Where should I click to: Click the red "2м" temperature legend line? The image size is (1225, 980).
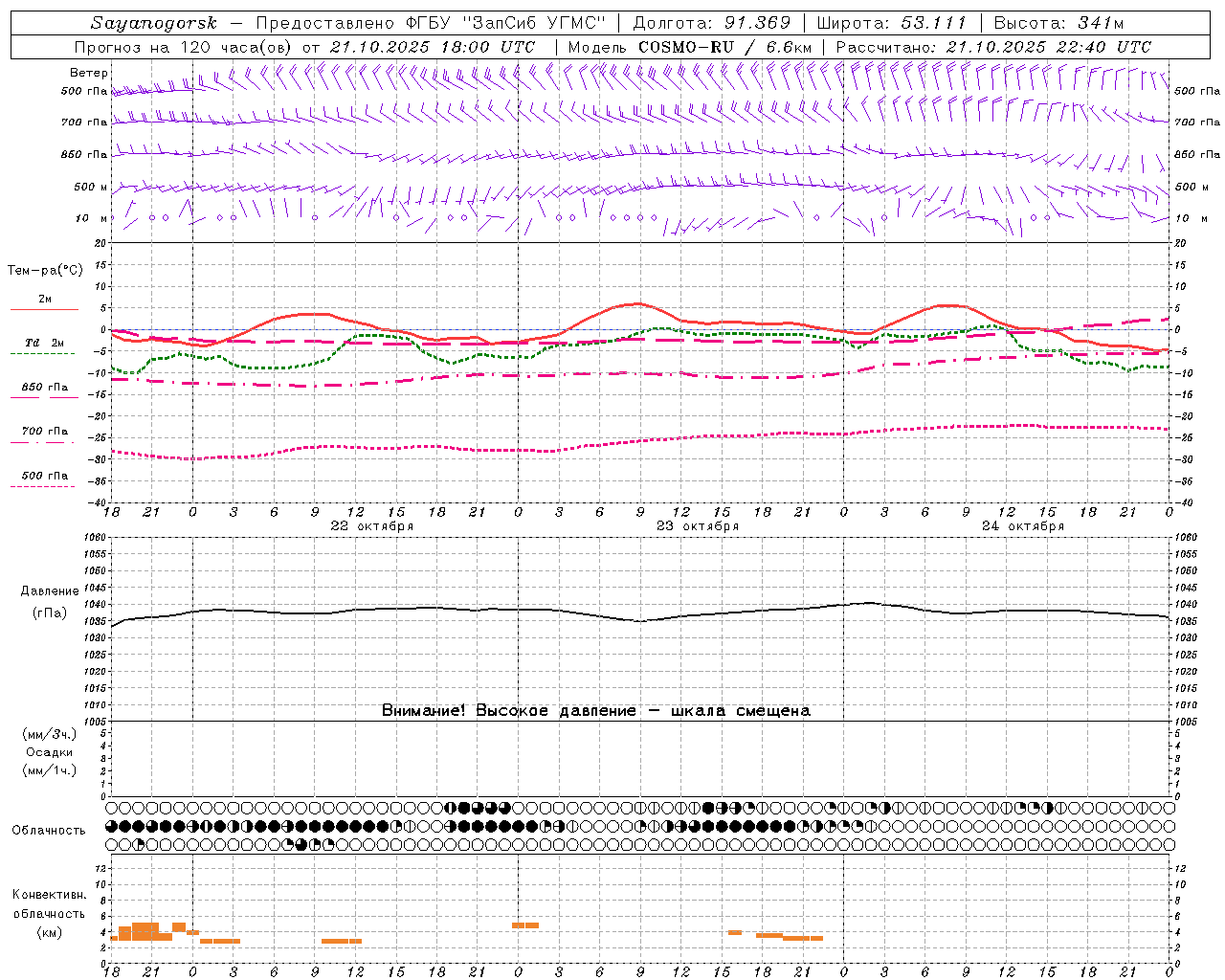(44, 309)
